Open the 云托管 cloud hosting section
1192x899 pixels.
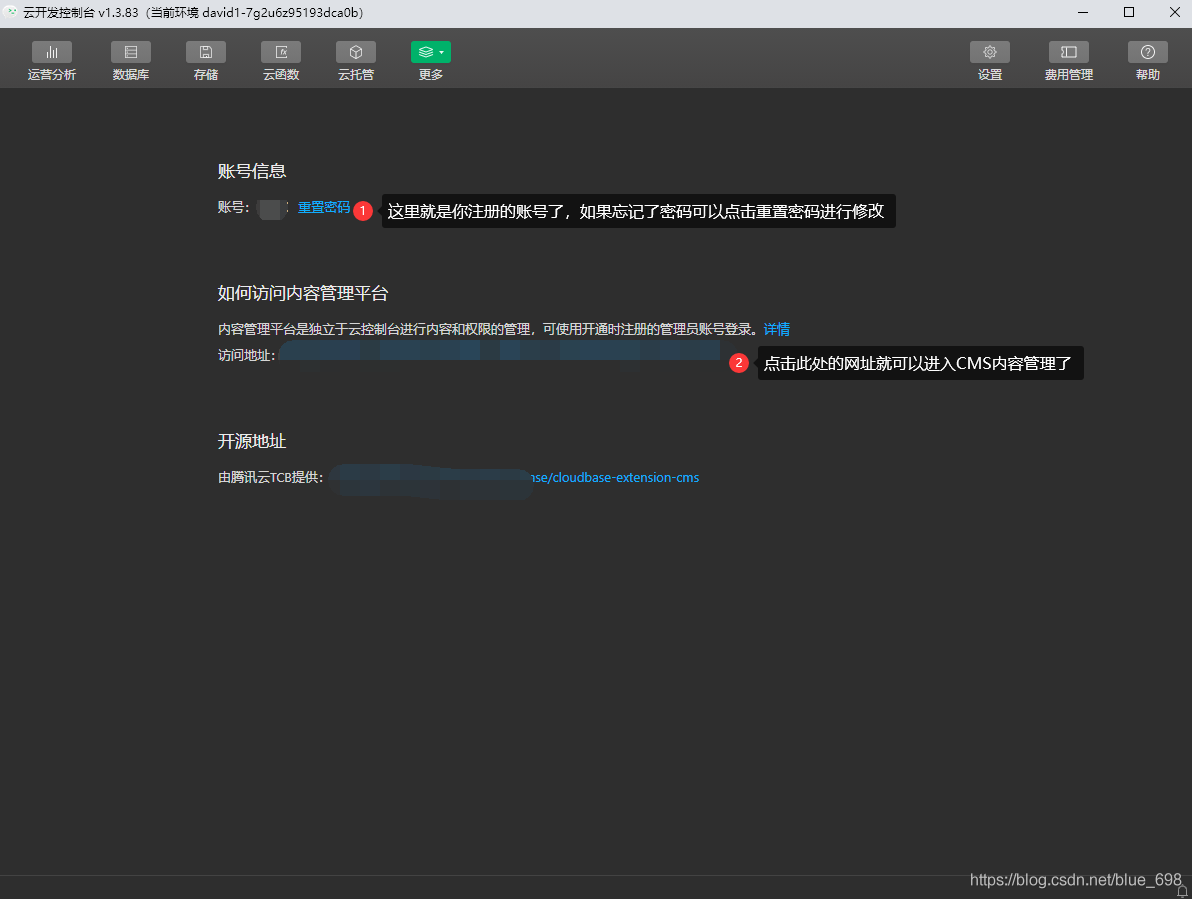356,61
